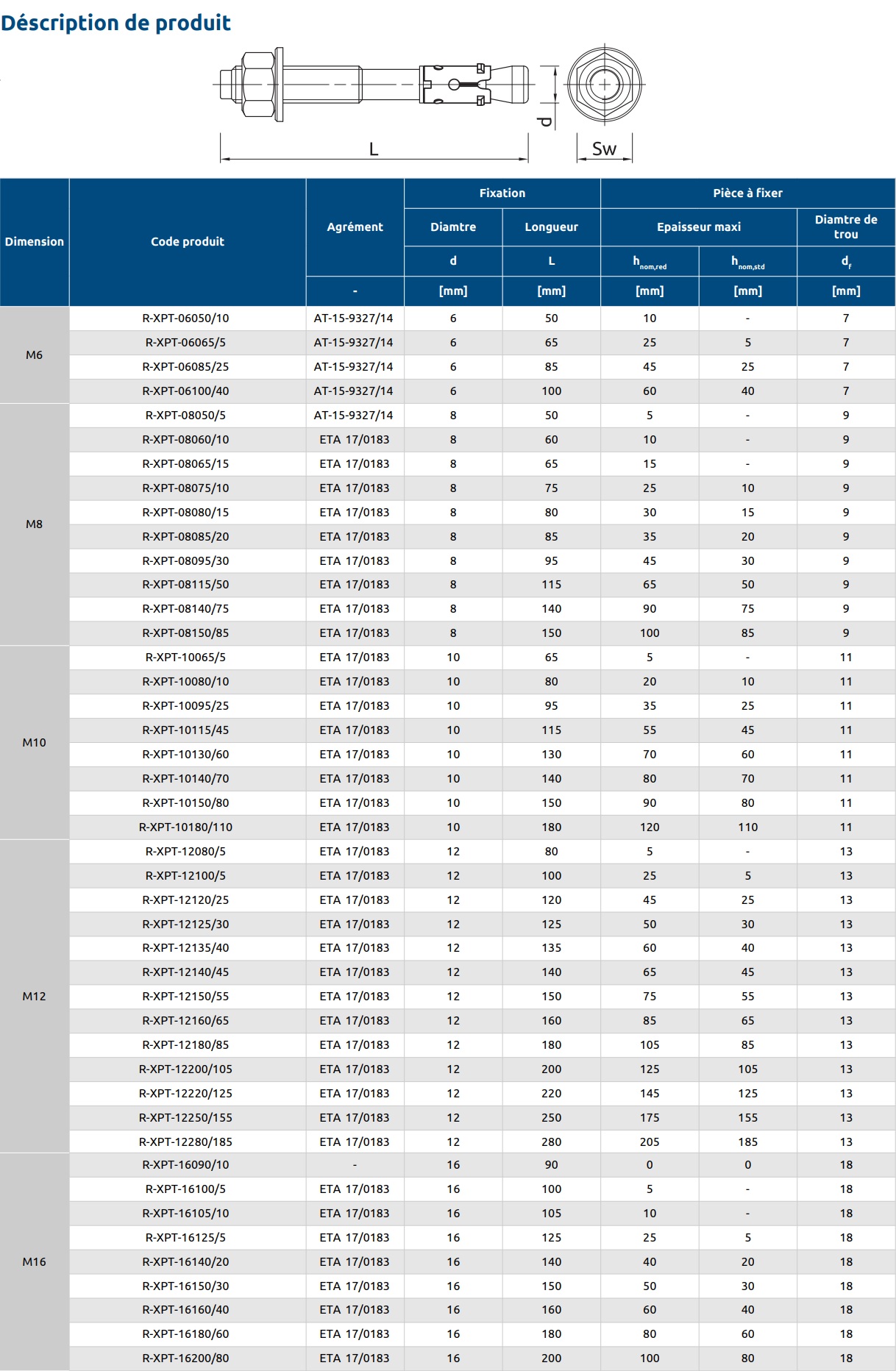Click product code R-XPT-08150/85
Viewport: 896px width, 1371px height.
coord(185,633)
